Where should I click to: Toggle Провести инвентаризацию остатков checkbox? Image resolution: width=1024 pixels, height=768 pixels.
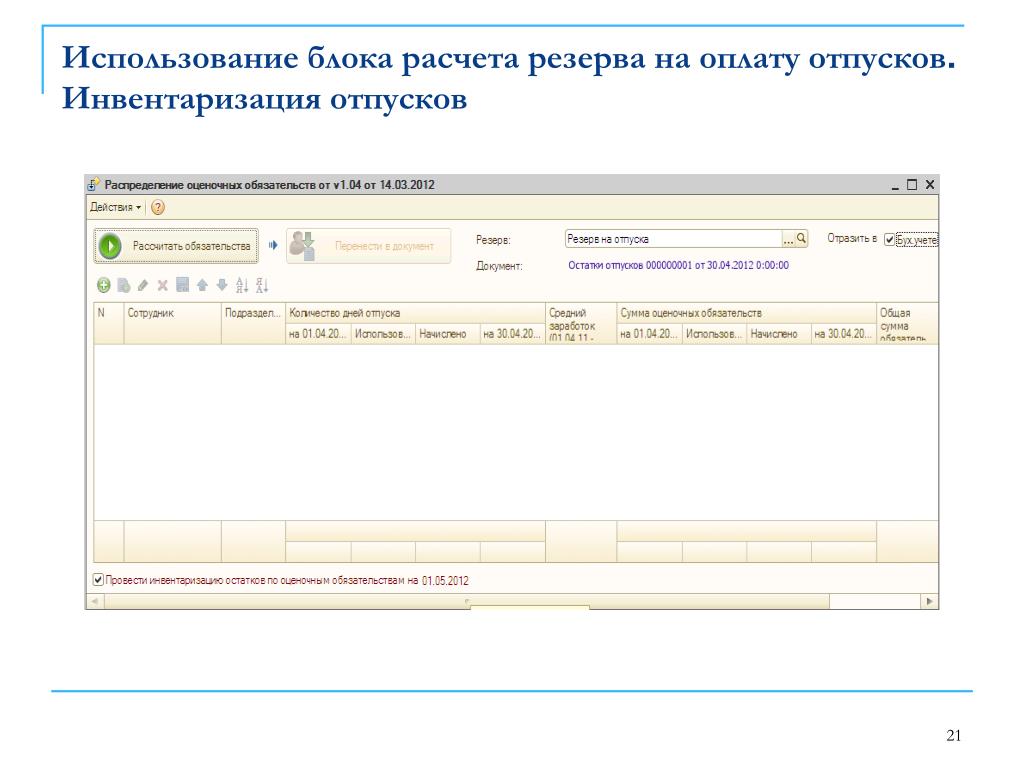98,579
